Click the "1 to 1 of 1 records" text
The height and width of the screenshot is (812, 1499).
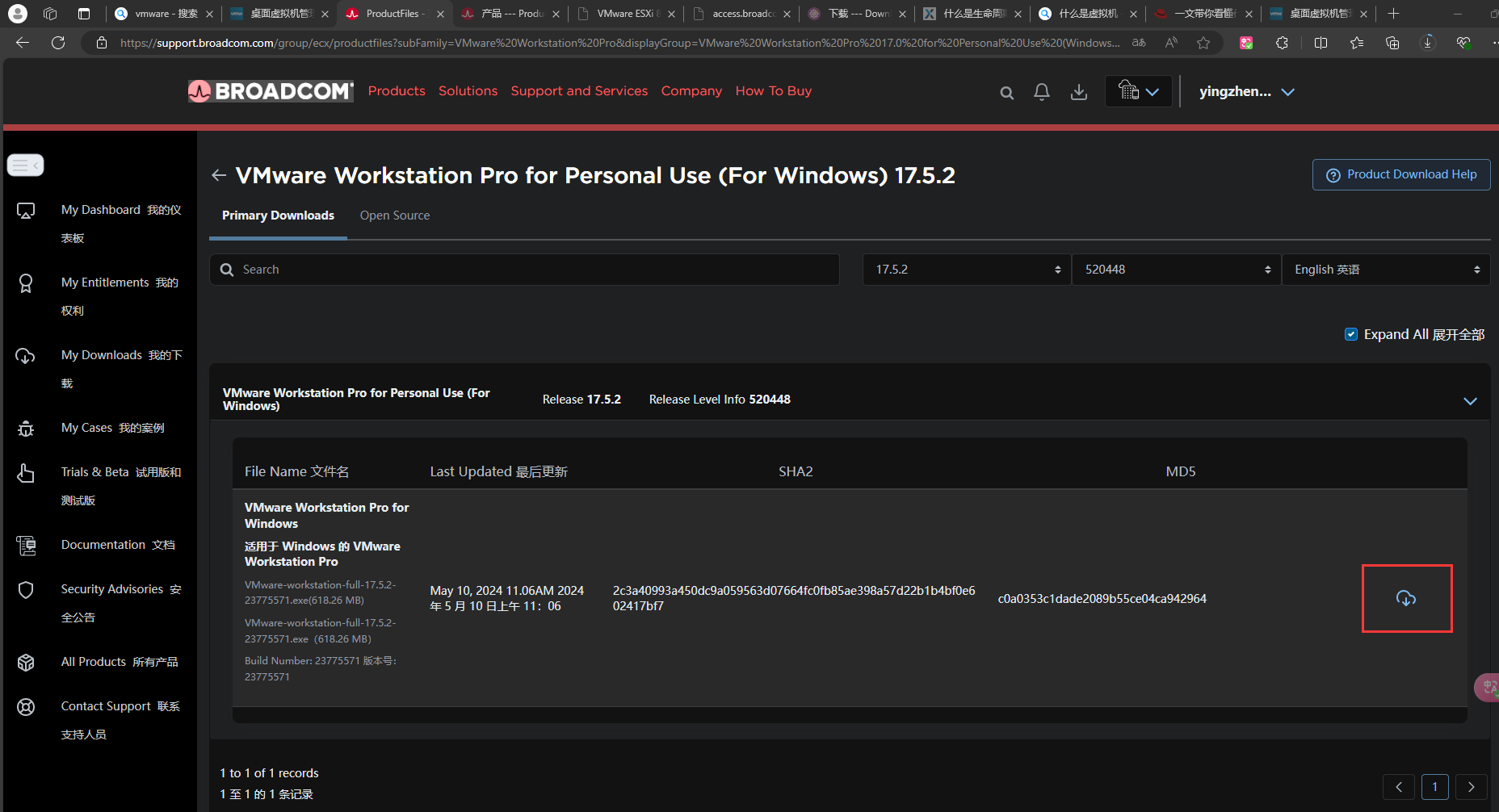click(269, 773)
